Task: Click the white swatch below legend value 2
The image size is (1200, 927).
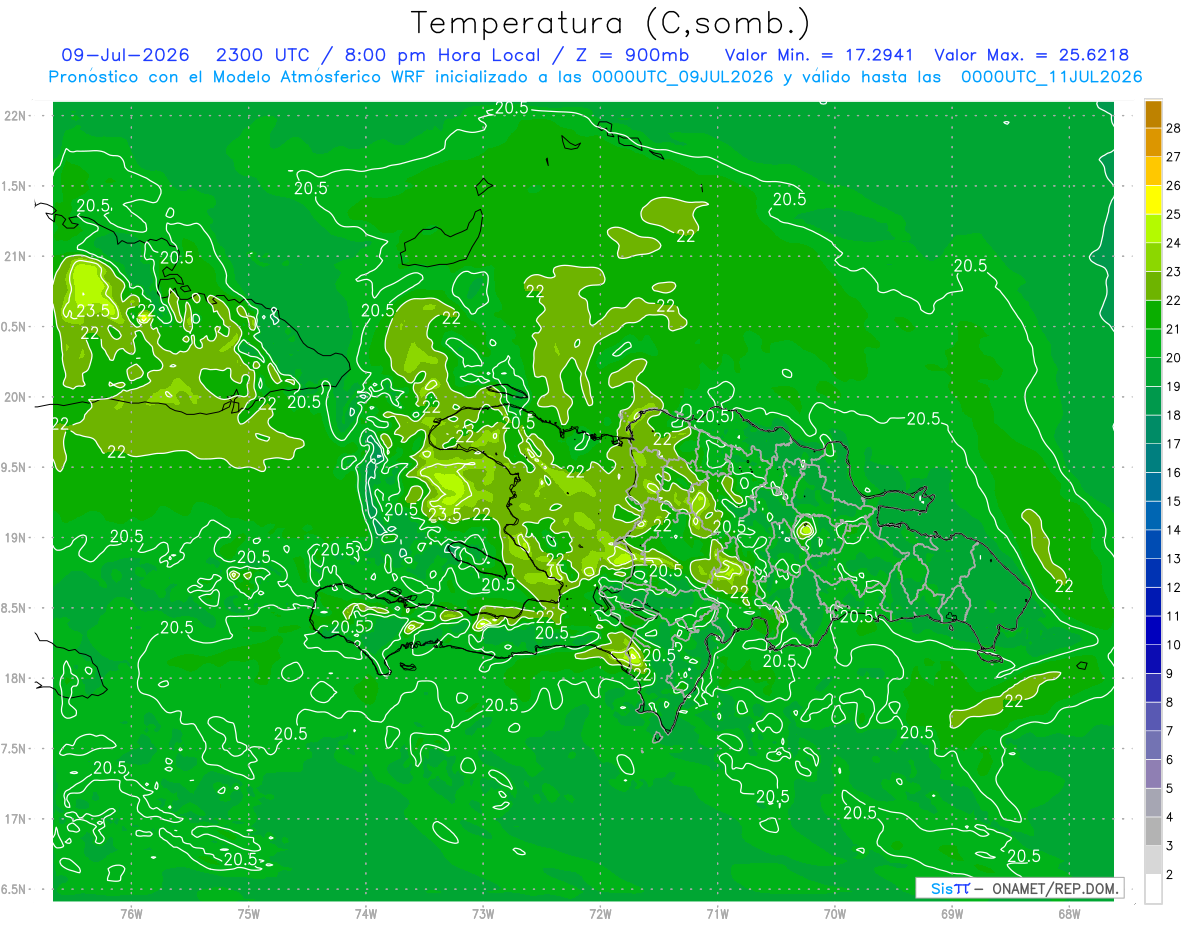Action: coord(1153,889)
